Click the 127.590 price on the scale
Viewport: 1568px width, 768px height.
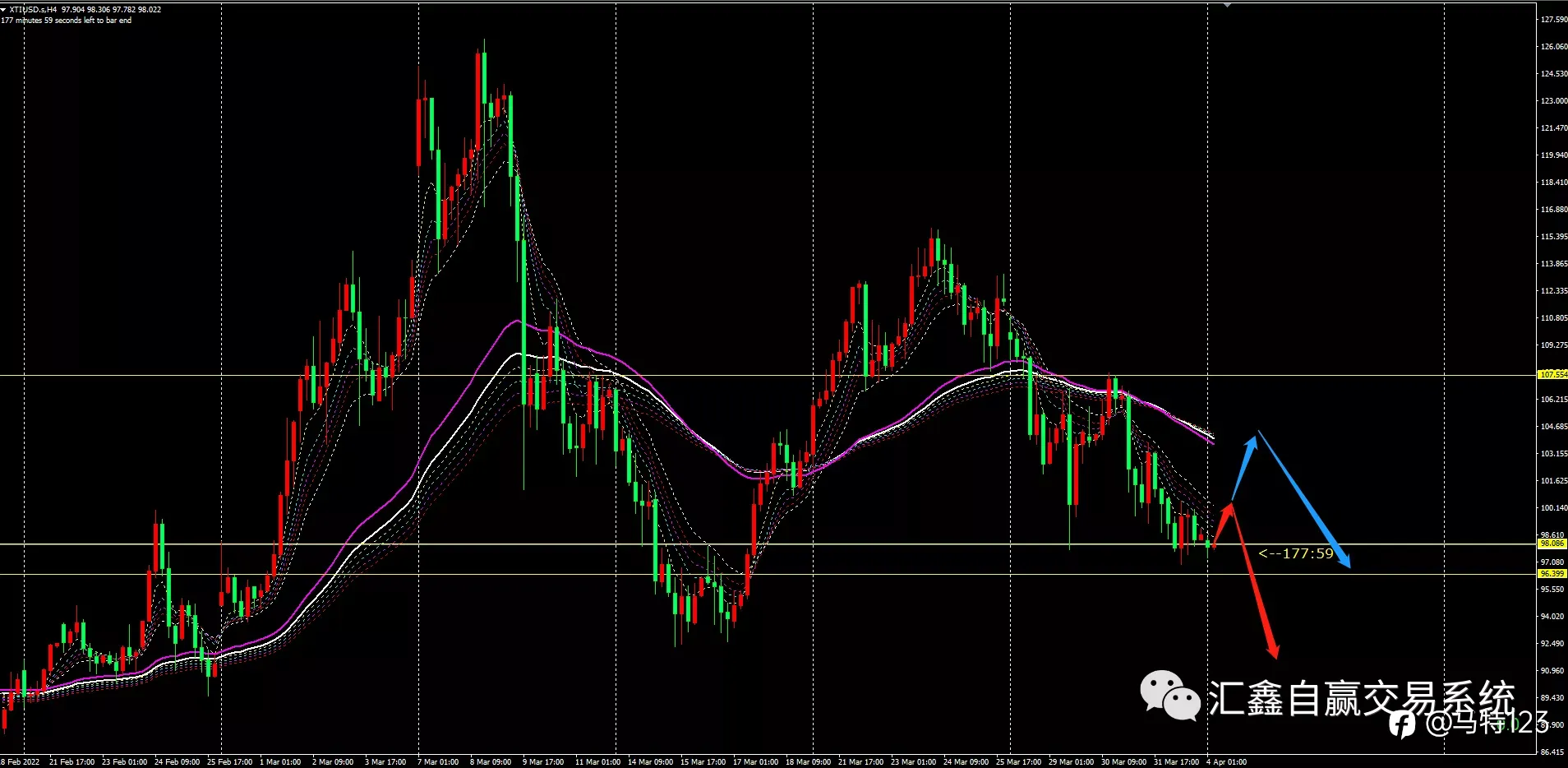(1553, 19)
